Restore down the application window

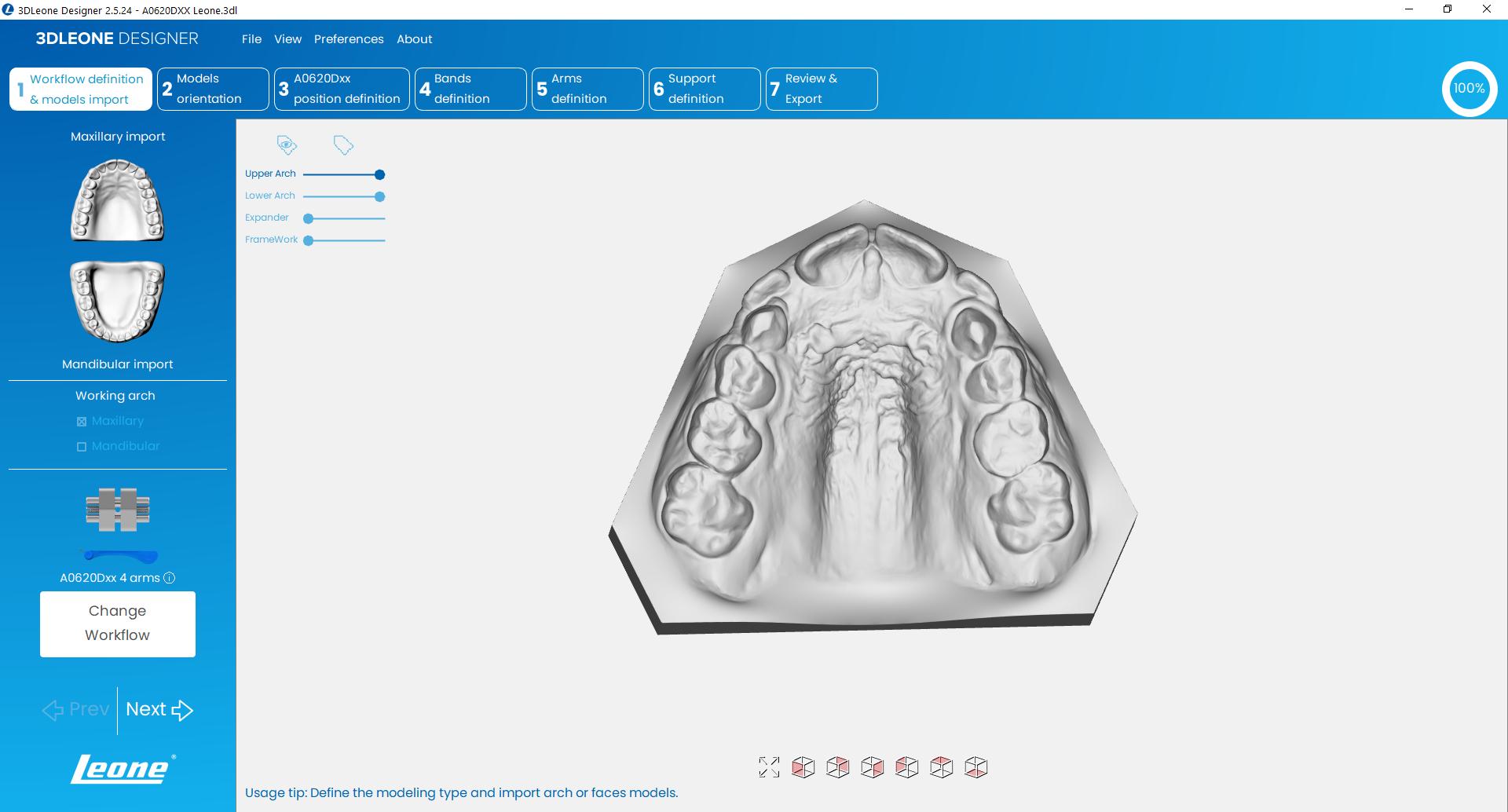click(1448, 9)
